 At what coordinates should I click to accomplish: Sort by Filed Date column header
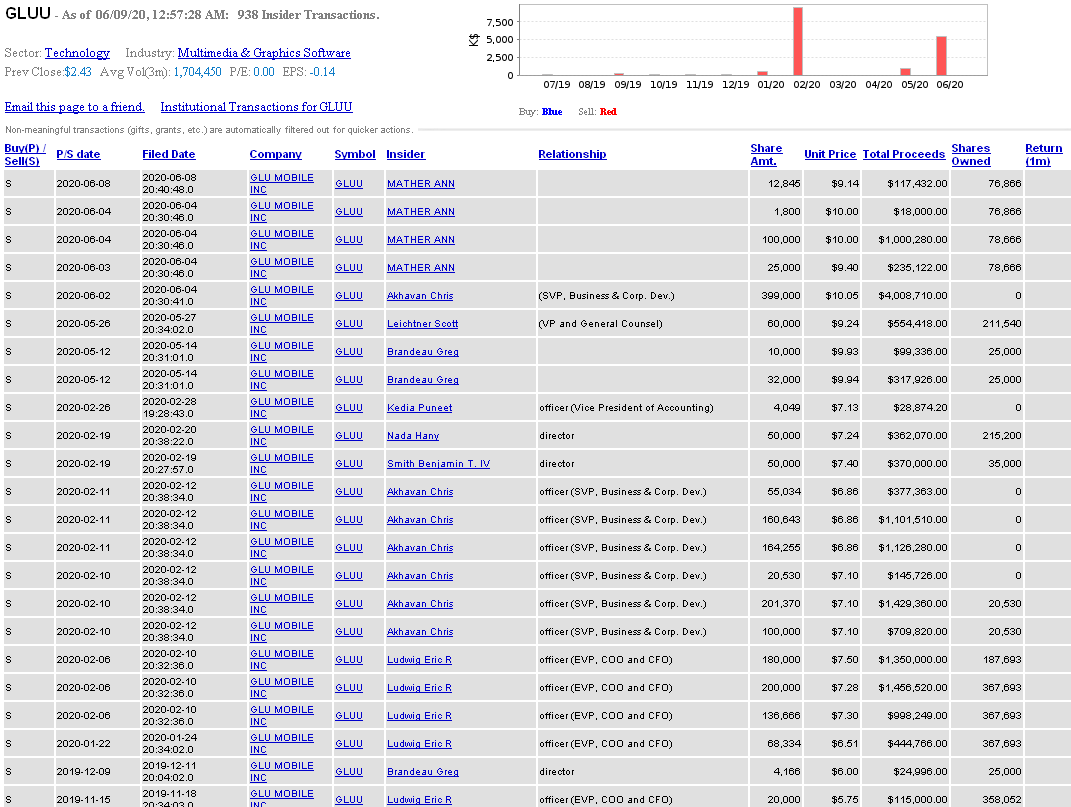(x=169, y=154)
